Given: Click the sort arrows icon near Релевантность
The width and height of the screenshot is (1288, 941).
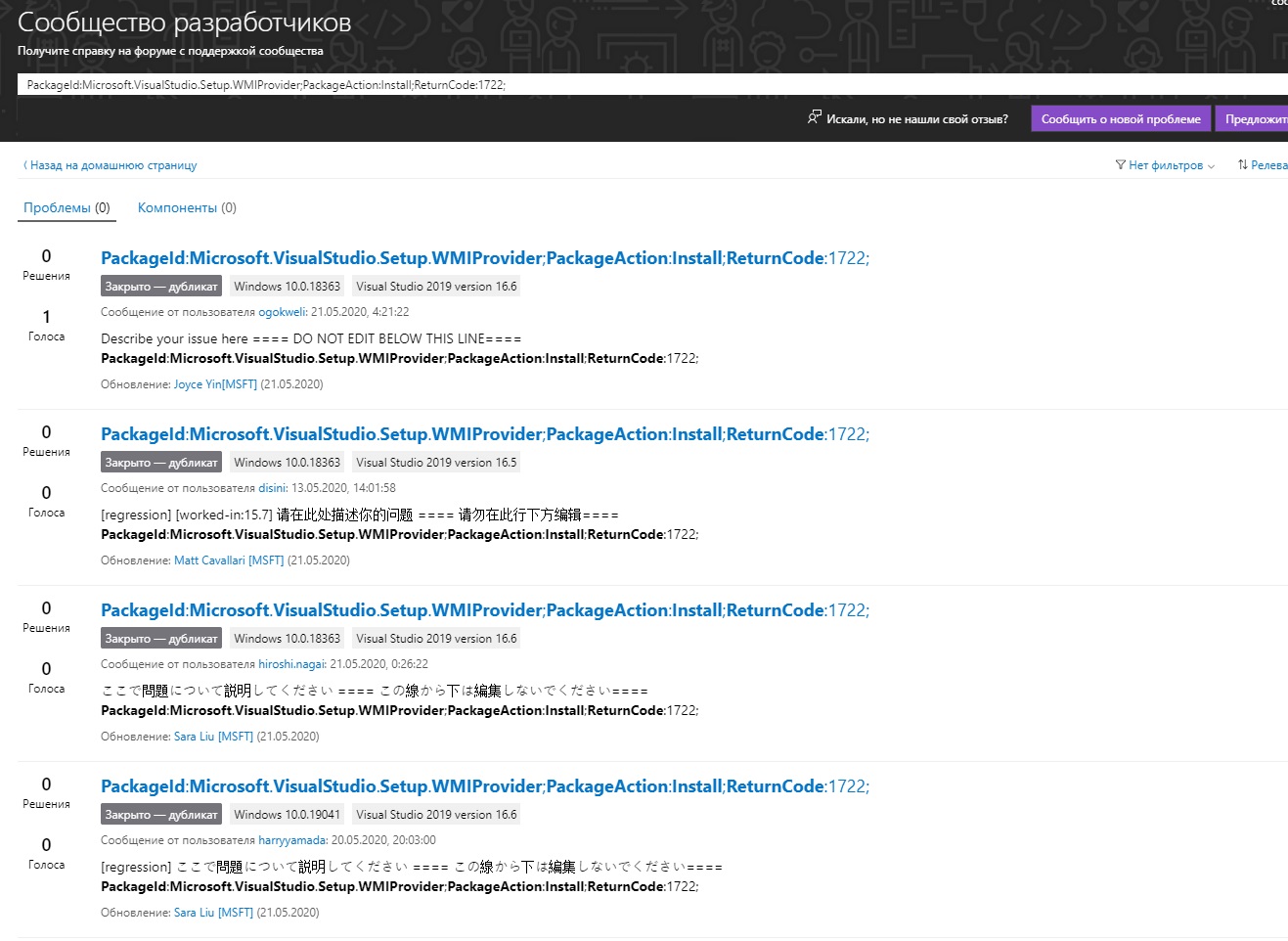Looking at the screenshot, I should pos(1242,164).
